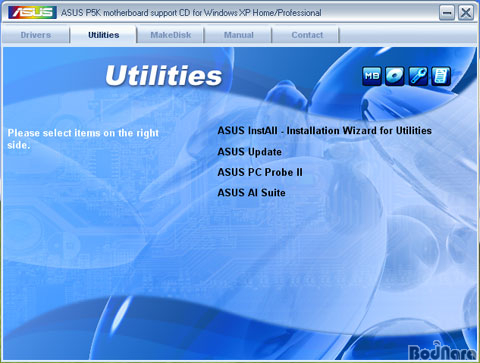Go to the Manual tab

click(x=238, y=35)
